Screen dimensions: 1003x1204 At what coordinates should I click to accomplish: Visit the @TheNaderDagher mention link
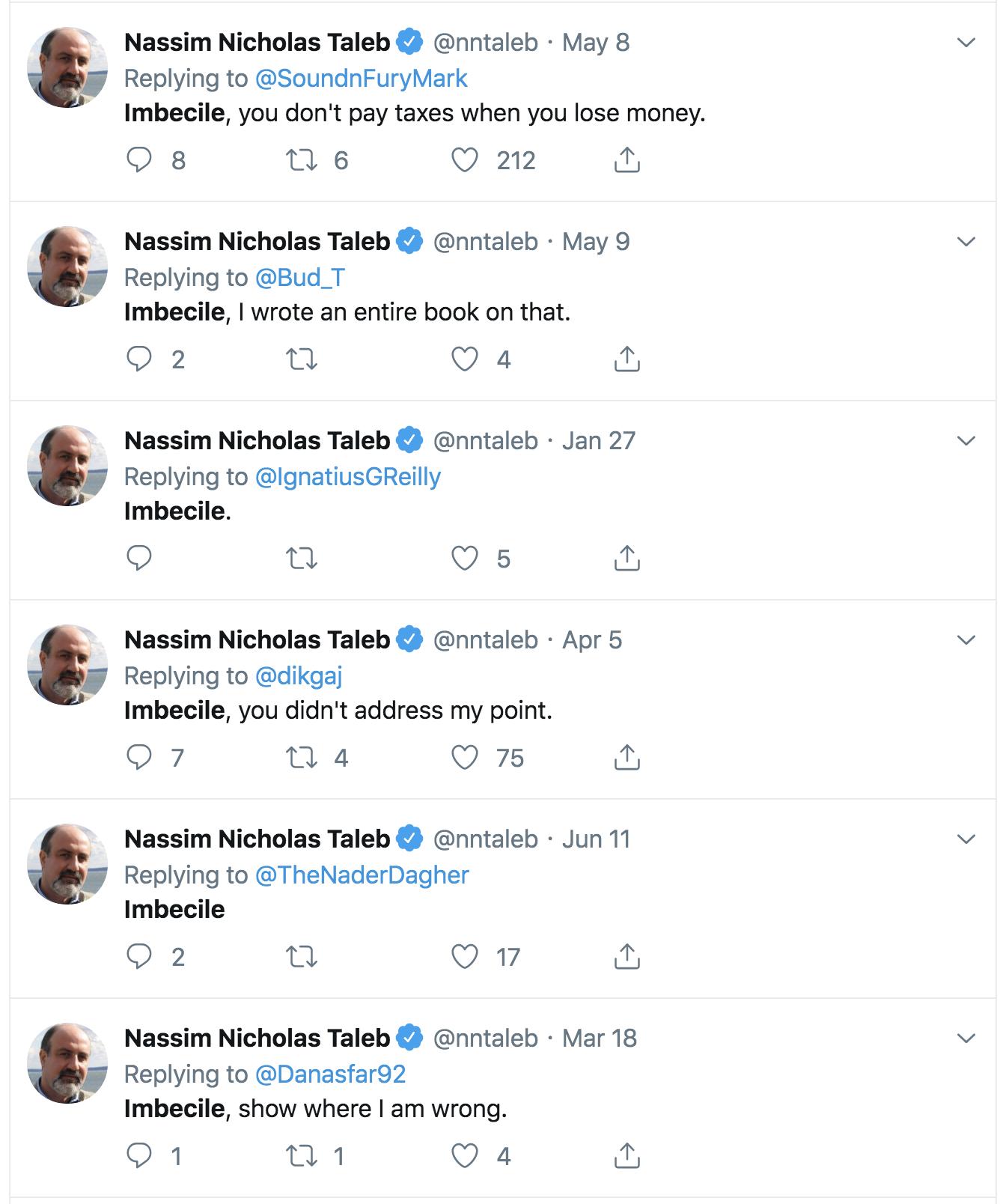[x=362, y=875]
